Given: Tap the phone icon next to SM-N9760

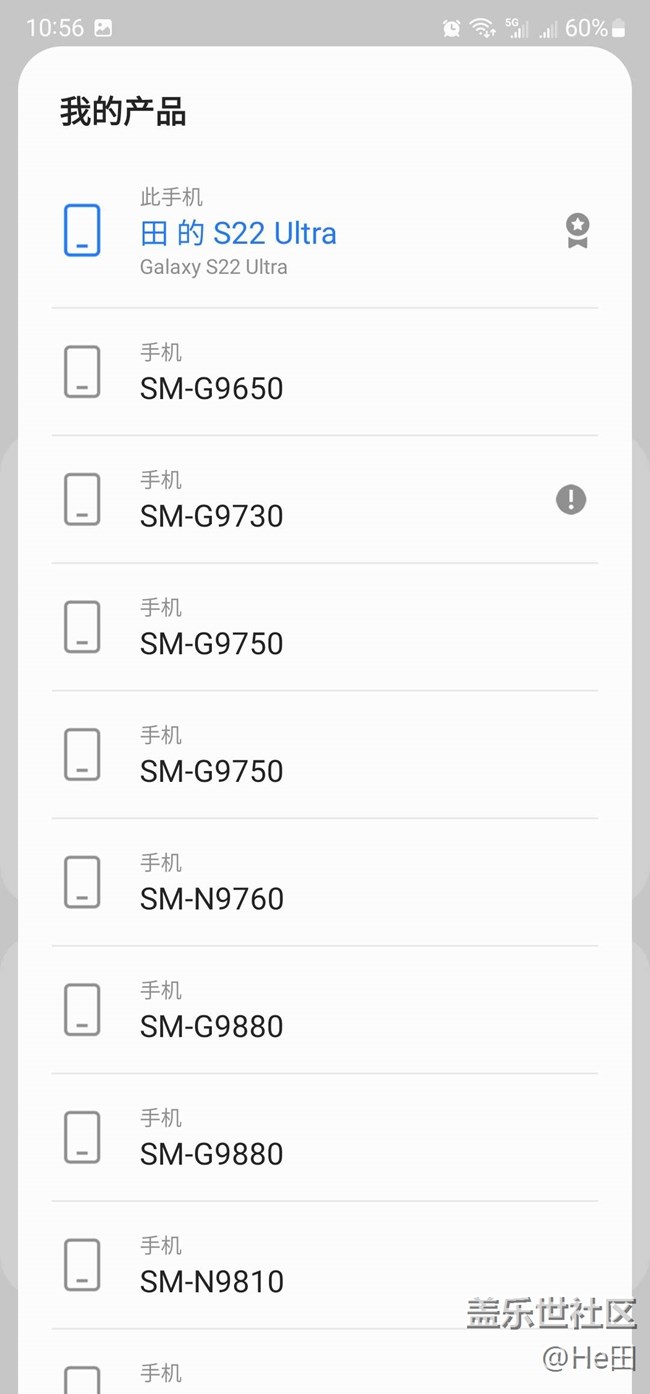Looking at the screenshot, I should click(x=82, y=882).
